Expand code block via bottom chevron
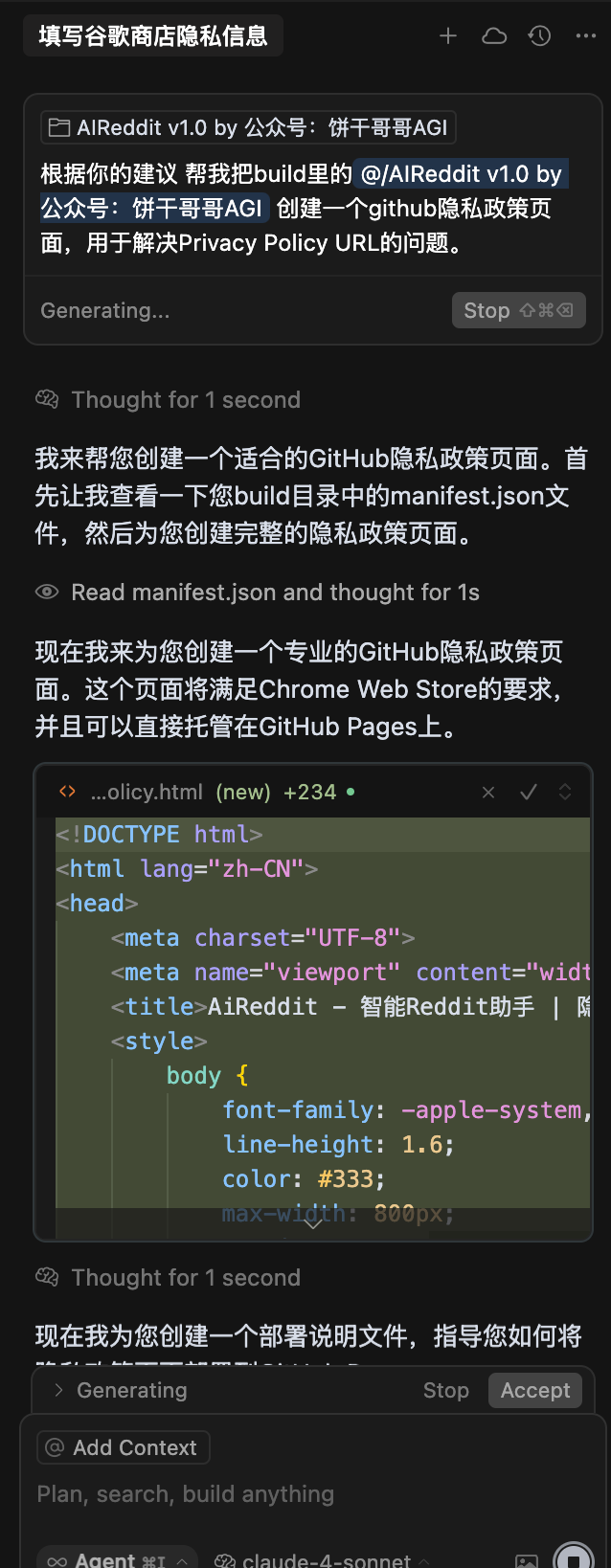 tap(312, 1222)
